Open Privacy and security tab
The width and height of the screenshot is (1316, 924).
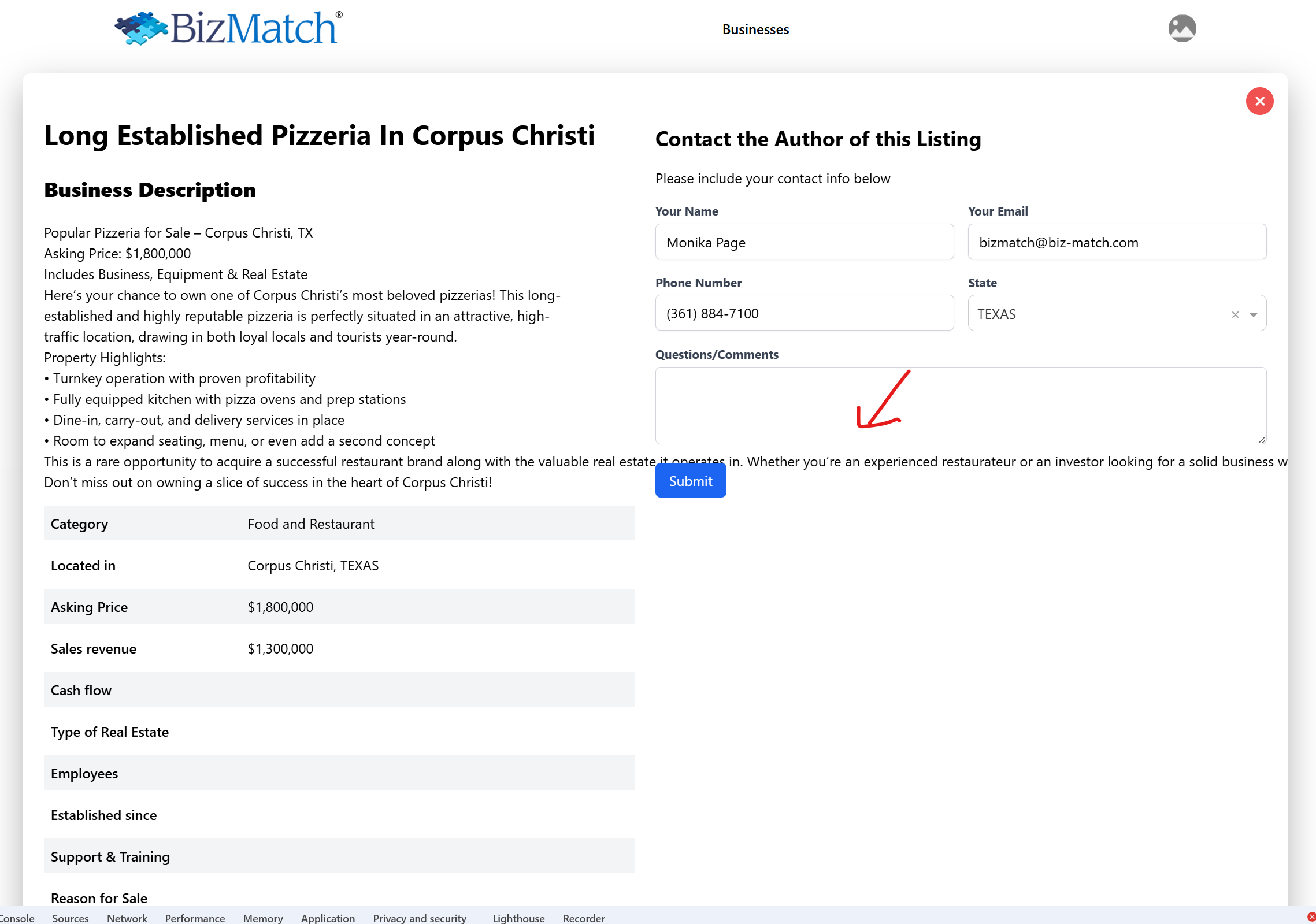tap(419, 918)
